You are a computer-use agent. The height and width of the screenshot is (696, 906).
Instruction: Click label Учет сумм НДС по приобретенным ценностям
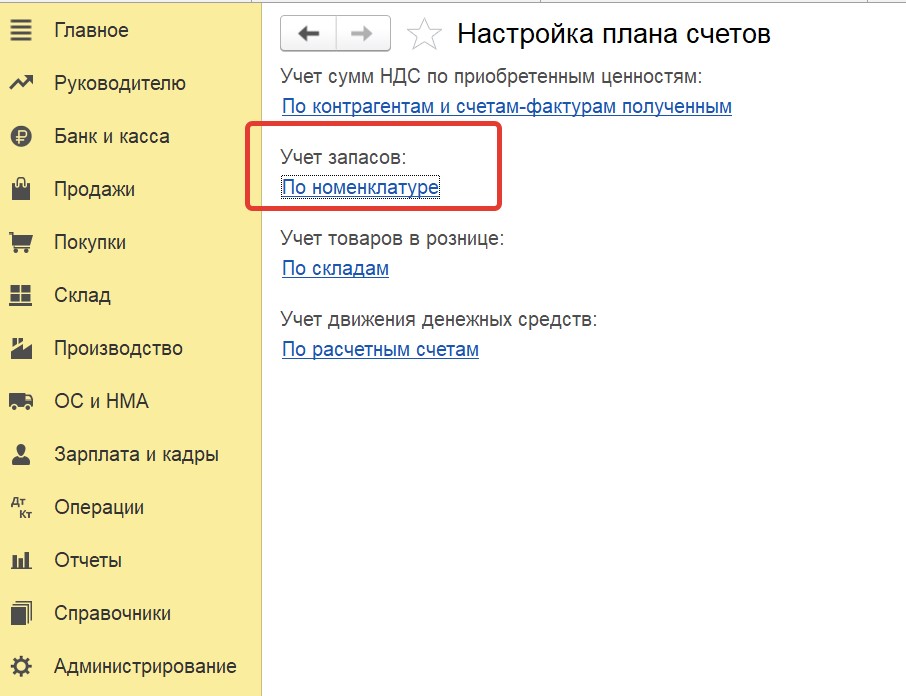(491, 76)
